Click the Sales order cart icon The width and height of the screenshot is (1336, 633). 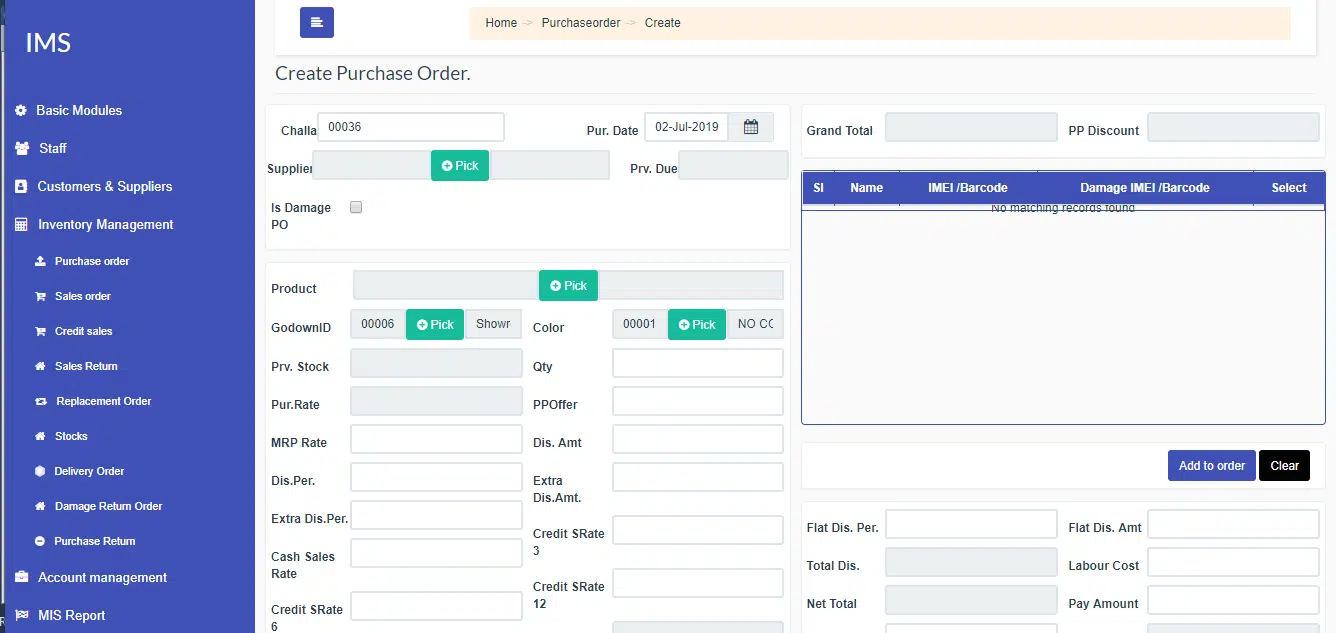pos(40,297)
